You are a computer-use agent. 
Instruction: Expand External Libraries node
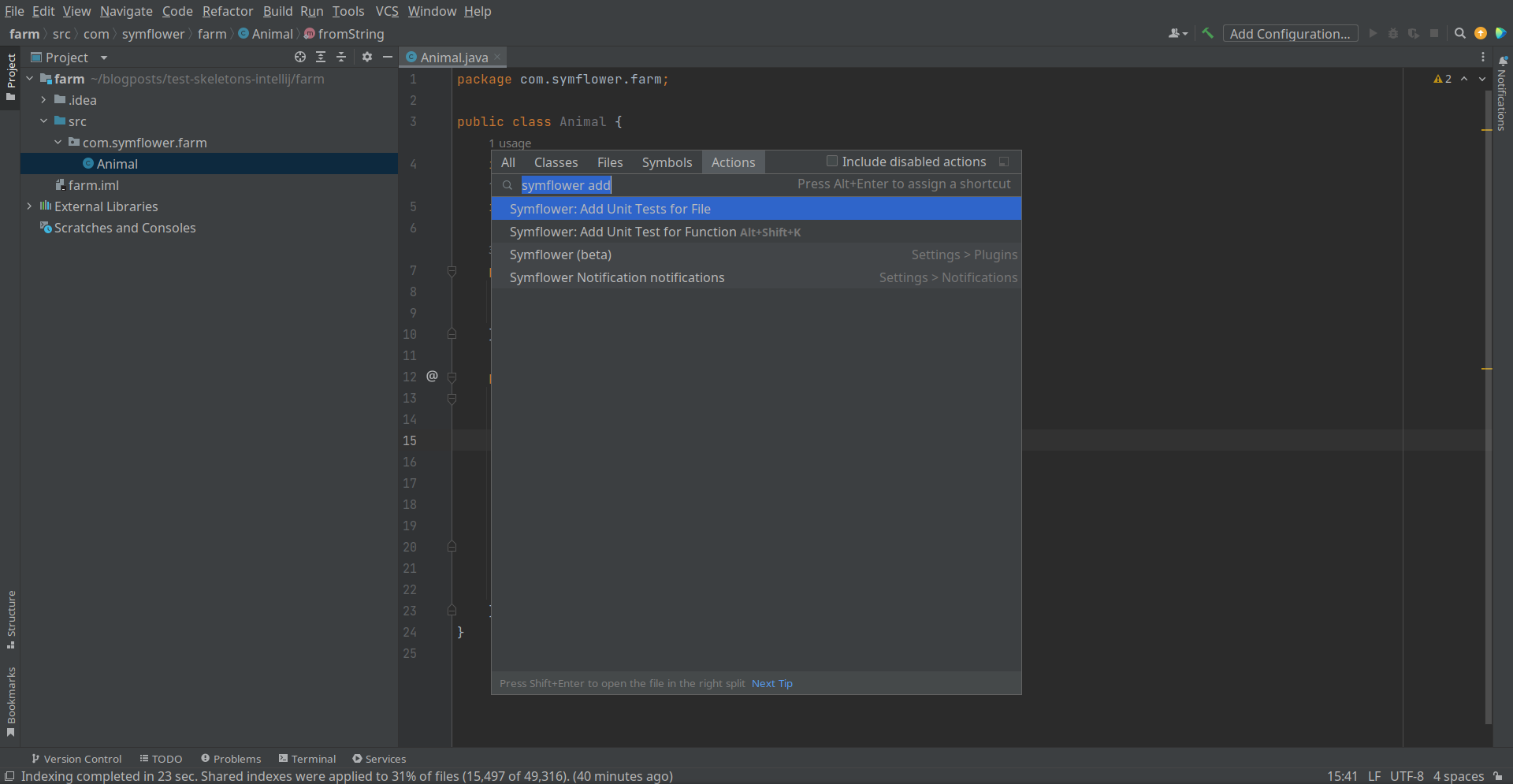pos(29,206)
